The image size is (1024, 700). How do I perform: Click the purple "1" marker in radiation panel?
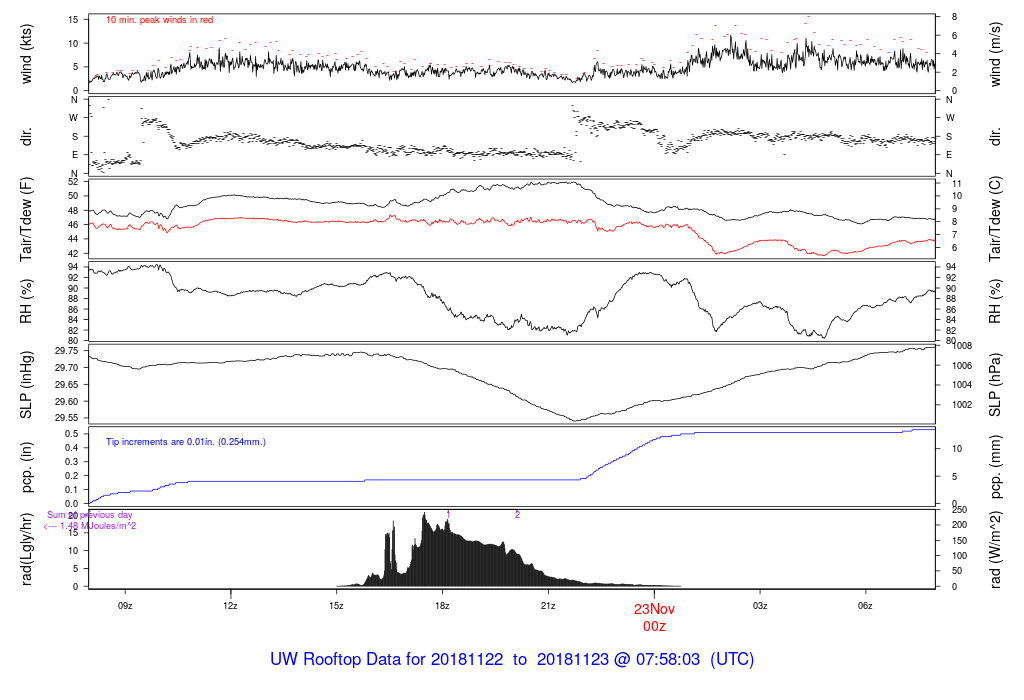tap(448, 515)
